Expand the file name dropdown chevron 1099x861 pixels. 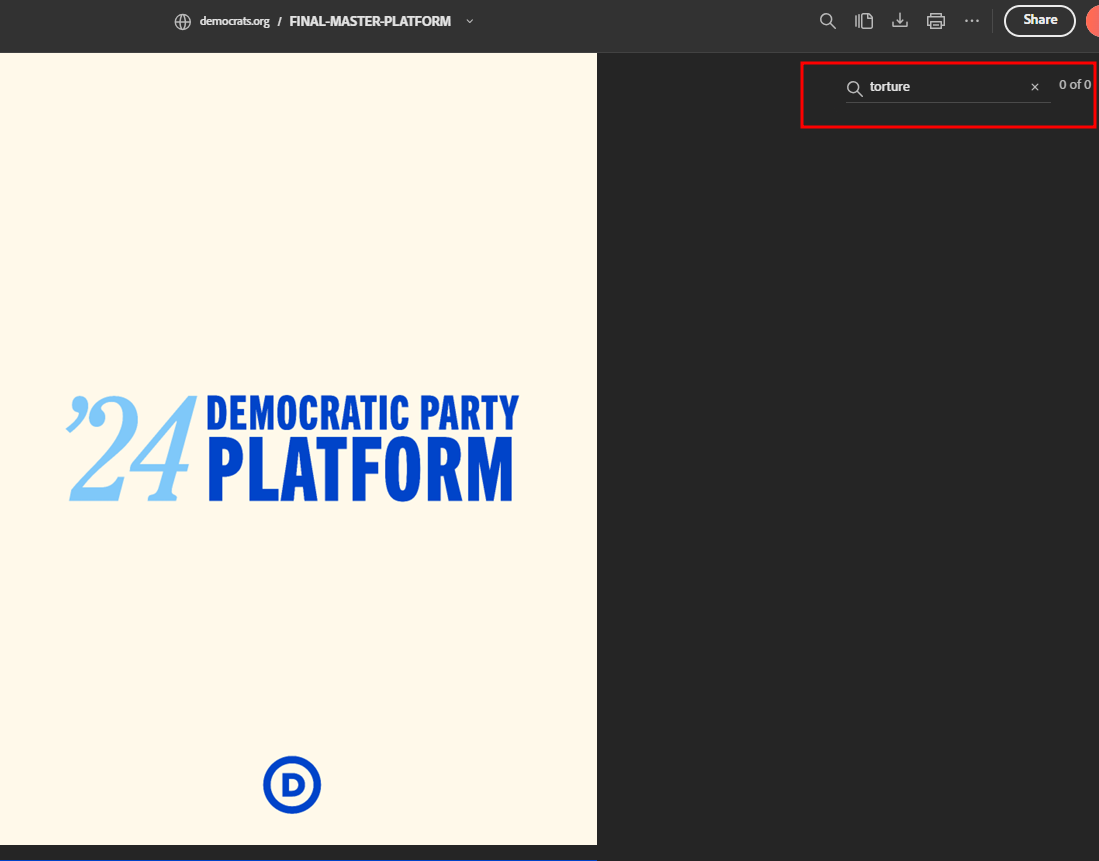(470, 21)
